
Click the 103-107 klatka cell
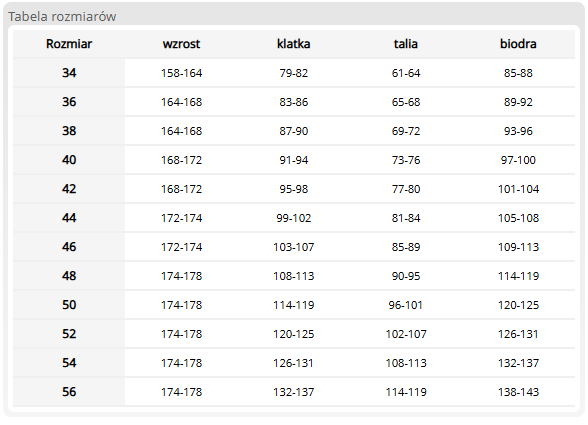point(294,247)
